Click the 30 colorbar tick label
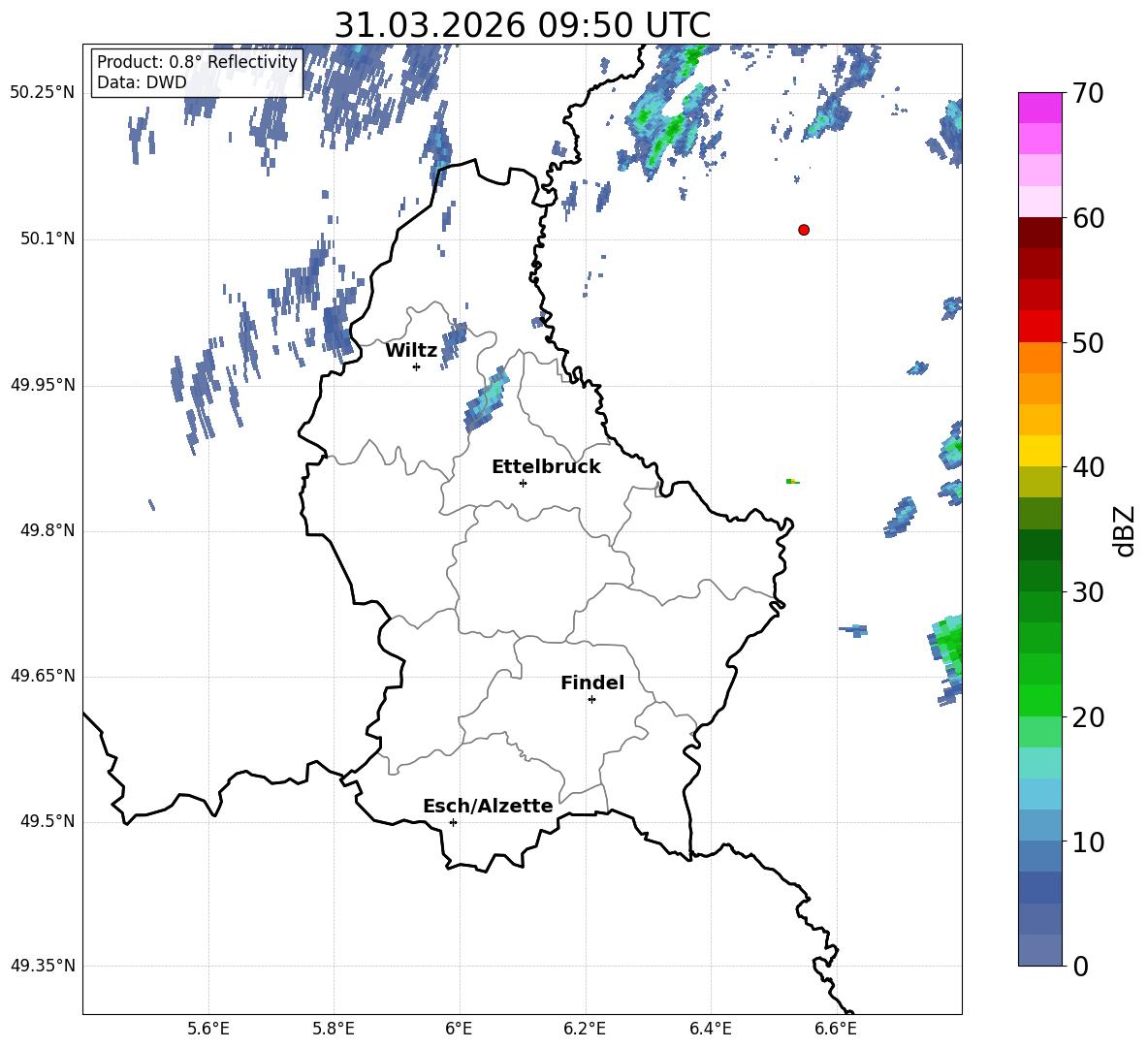The width and height of the screenshot is (1148, 1048). [1088, 592]
